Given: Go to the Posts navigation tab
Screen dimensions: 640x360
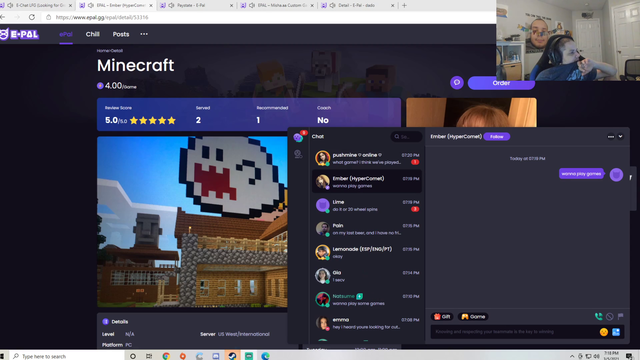Looking at the screenshot, I should pyautogui.click(x=121, y=34).
